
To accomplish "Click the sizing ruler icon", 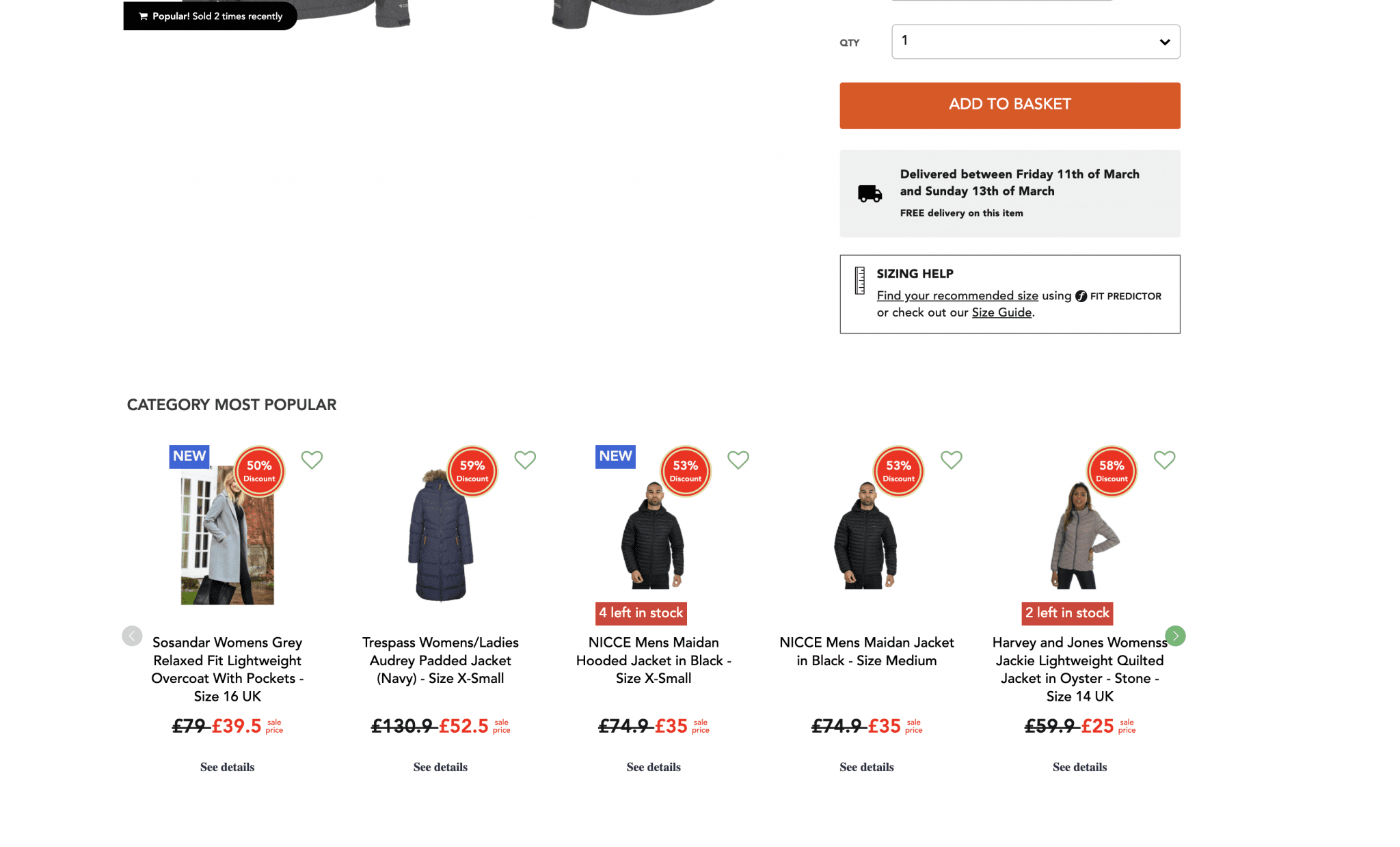I will (860, 280).
